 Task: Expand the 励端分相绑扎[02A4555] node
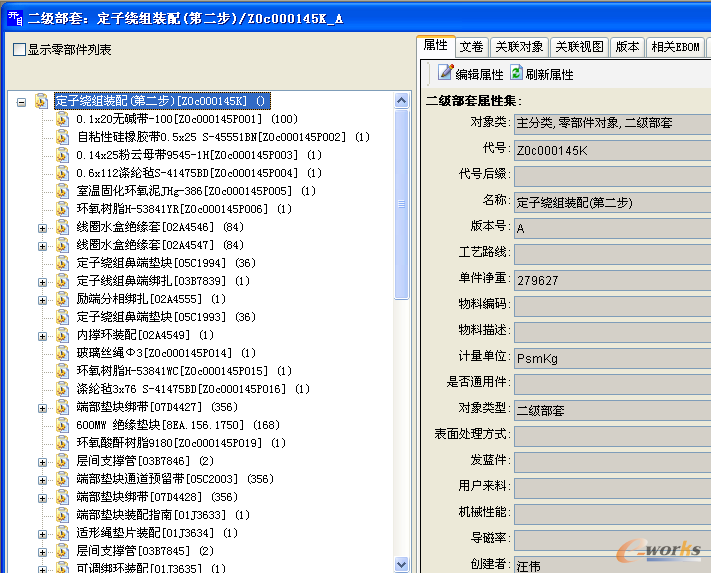click(x=43, y=299)
